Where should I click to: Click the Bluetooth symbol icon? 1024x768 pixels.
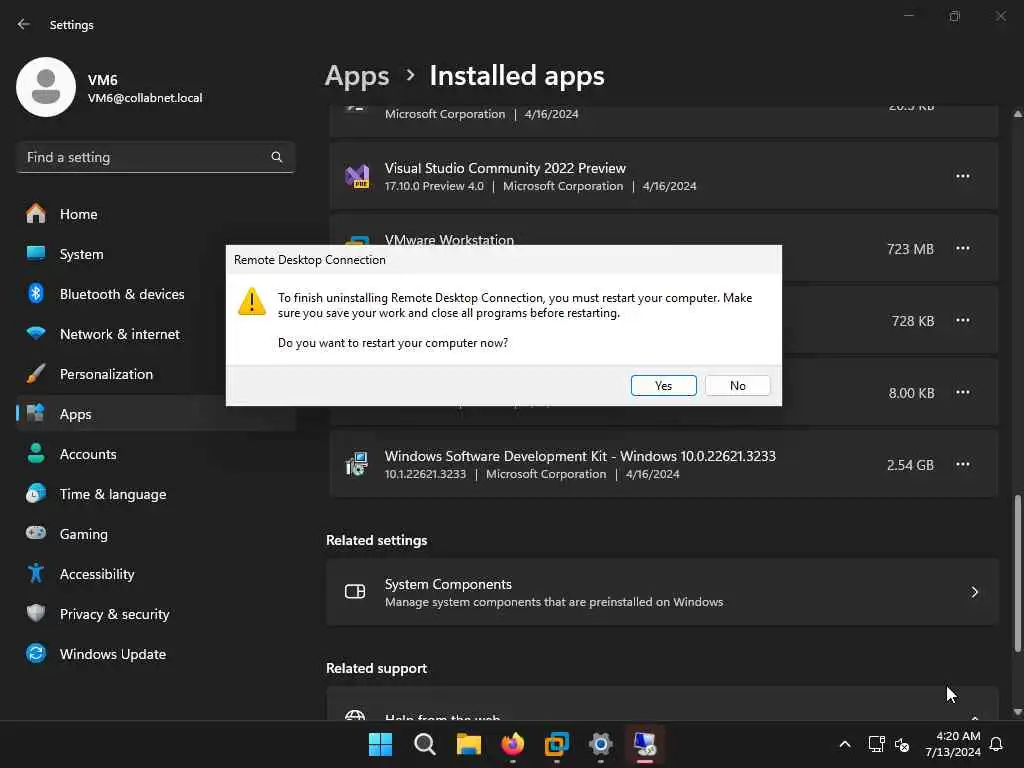36,294
